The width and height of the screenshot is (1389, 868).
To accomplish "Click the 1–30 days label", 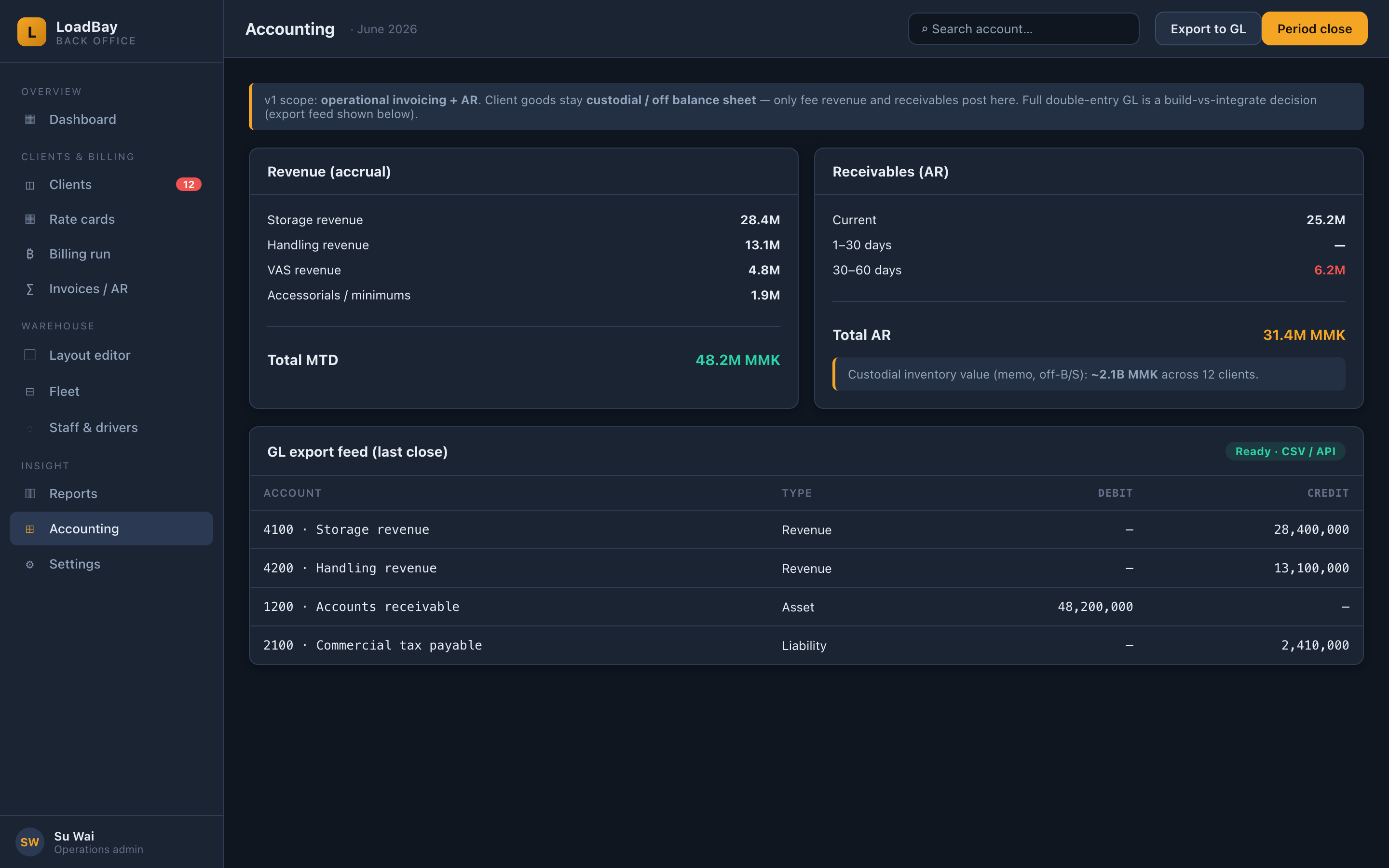I will coord(861,245).
